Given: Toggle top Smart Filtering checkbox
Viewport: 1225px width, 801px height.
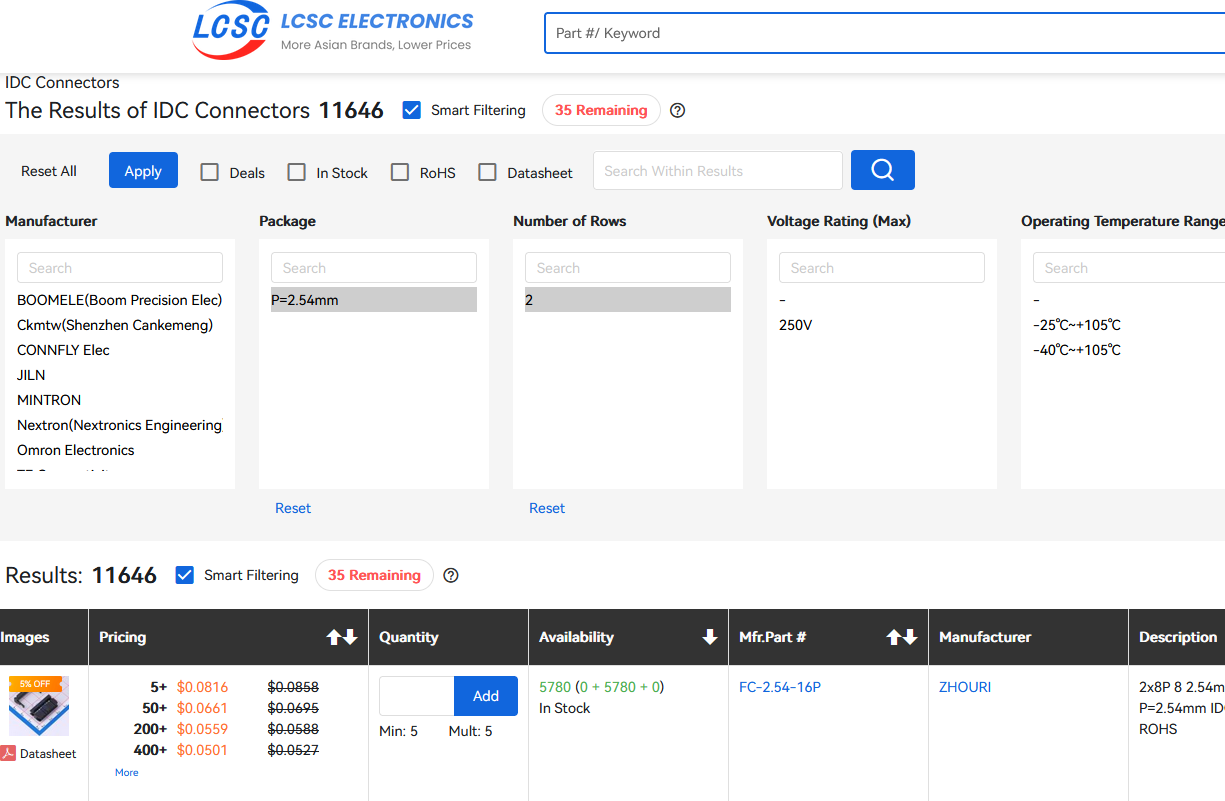Looking at the screenshot, I should tap(411, 110).
